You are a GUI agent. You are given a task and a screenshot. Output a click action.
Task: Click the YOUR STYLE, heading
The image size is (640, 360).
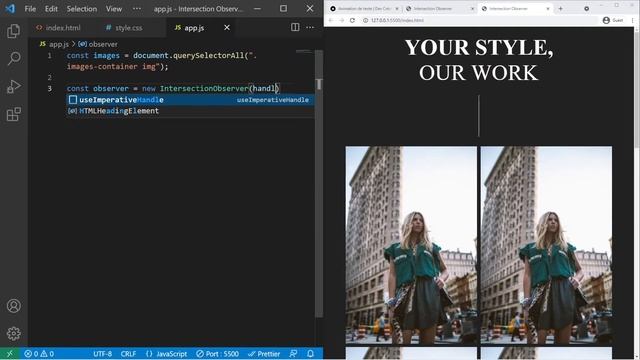479,47
